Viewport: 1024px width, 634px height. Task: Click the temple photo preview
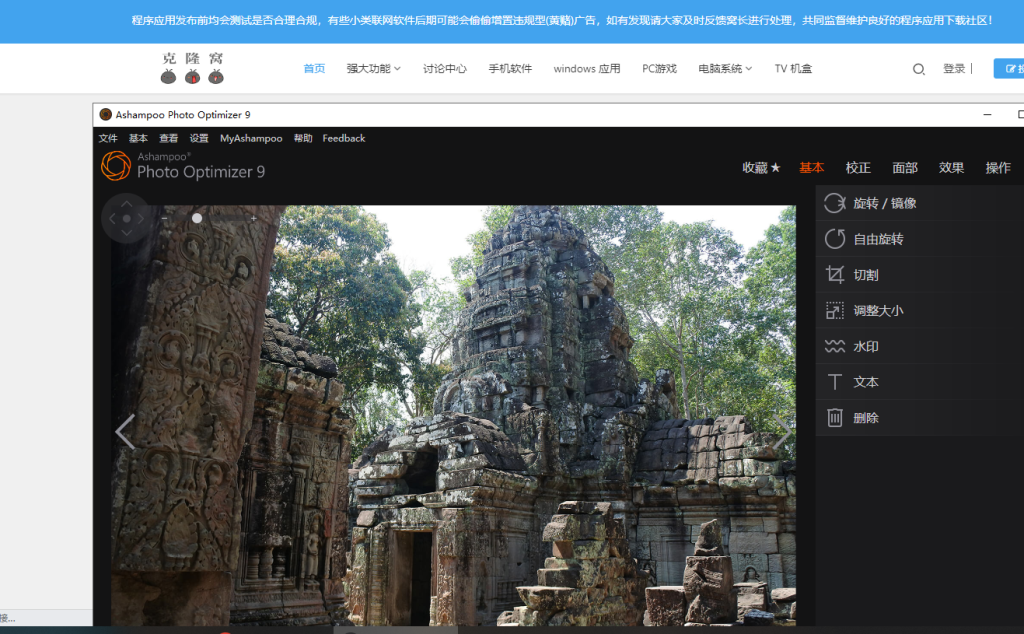tap(453, 415)
